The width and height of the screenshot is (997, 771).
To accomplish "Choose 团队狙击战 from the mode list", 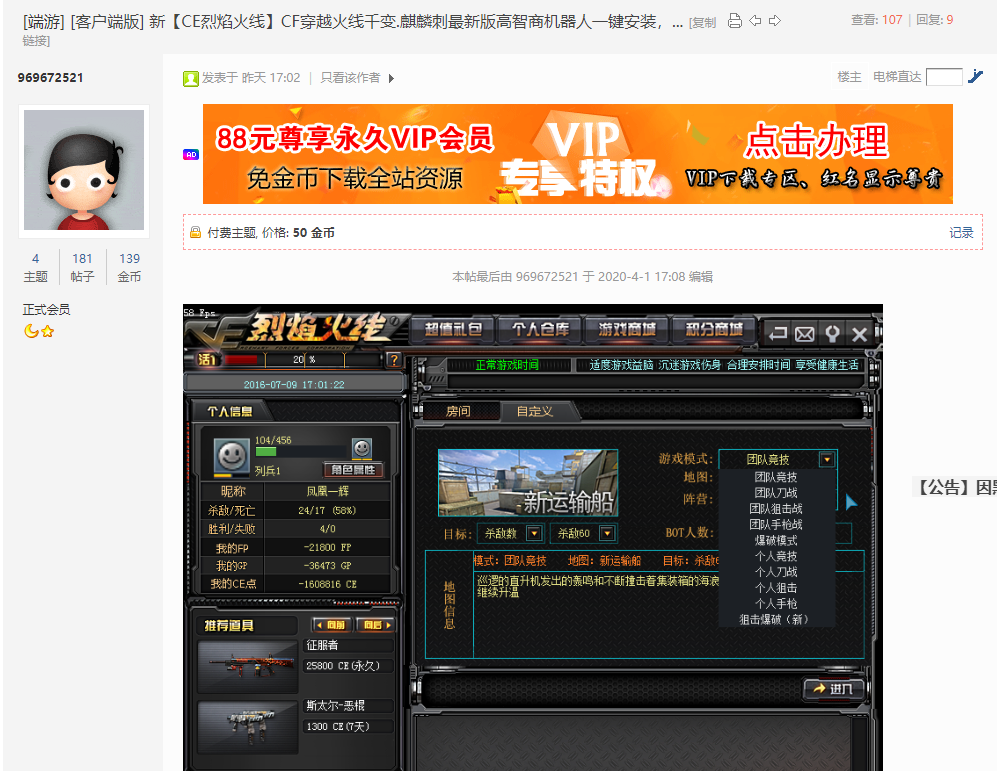I will coord(776,508).
